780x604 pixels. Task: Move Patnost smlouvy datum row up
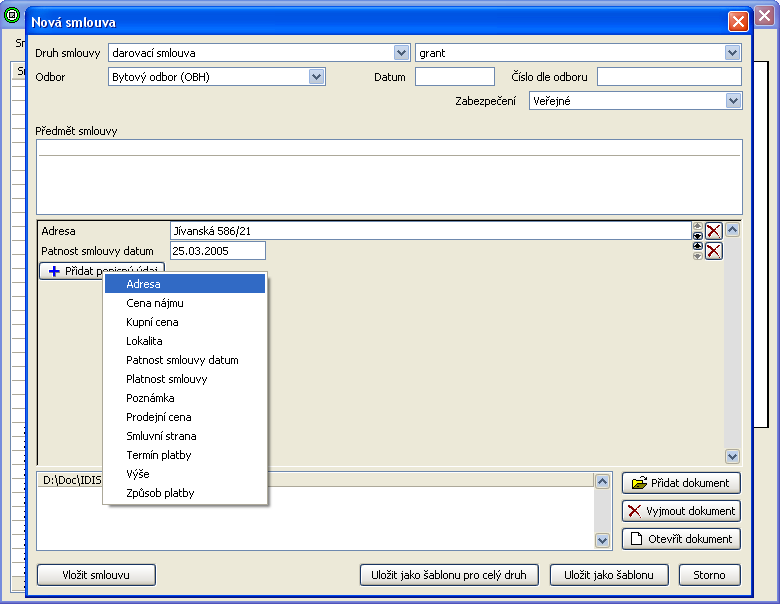[x=697, y=245]
